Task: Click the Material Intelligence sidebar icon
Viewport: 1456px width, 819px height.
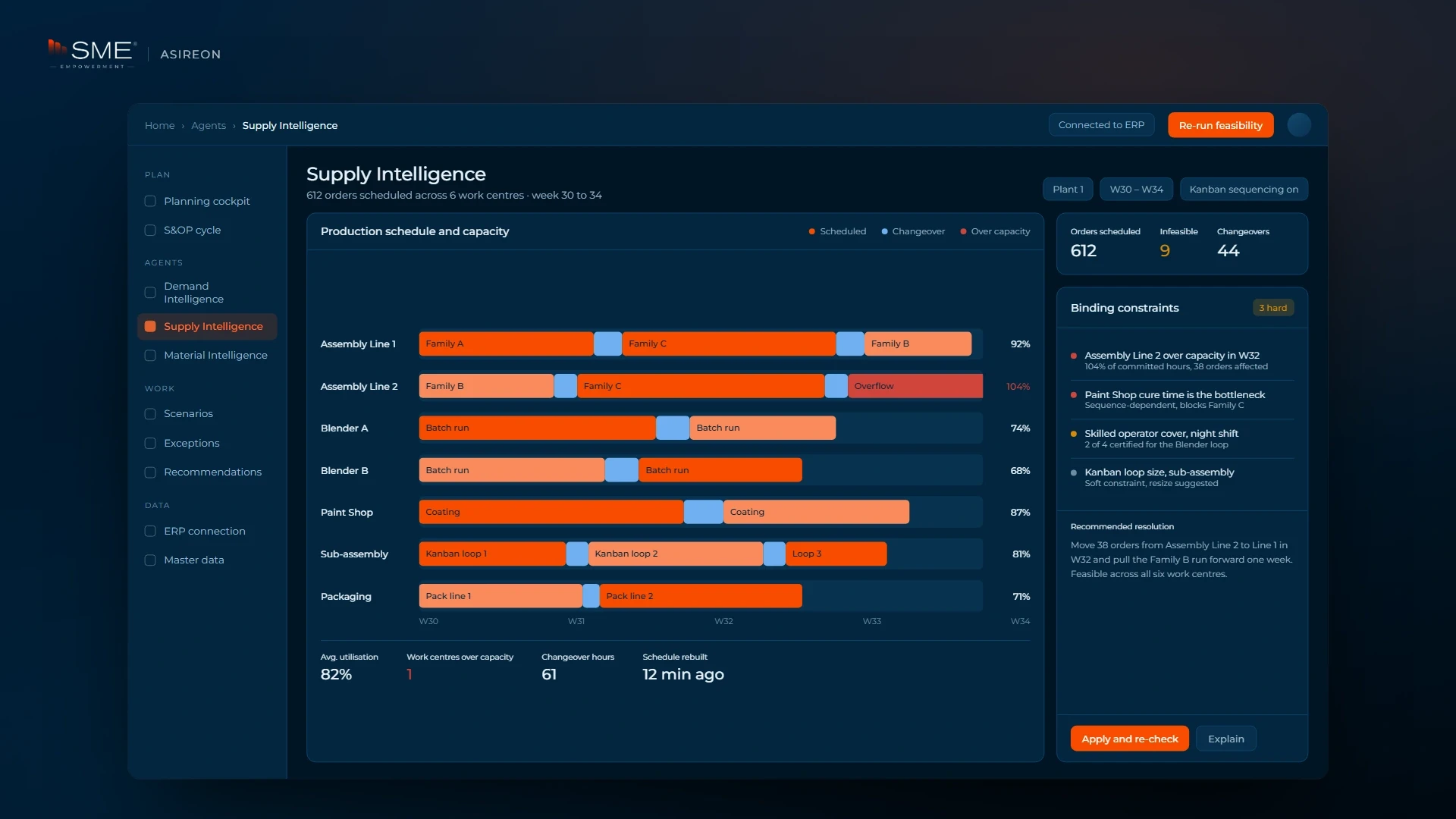Action: [150, 355]
